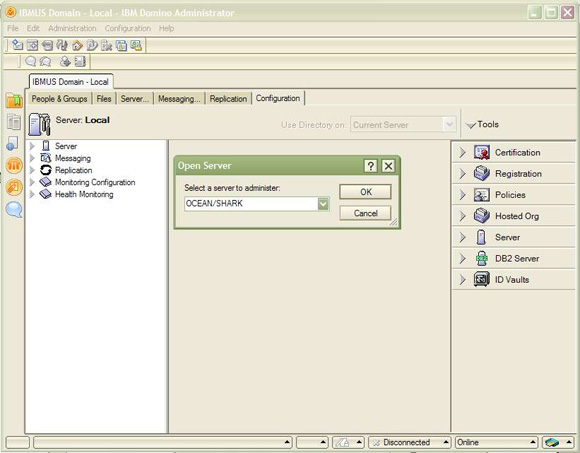Image resolution: width=580 pixels, height=453 pixels.
Task: Open the Administration menu
Action: pos(72,28)
